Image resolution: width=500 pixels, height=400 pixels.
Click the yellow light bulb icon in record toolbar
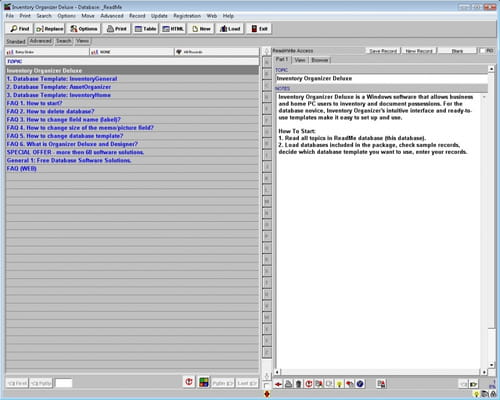click(x=339, y=384)
